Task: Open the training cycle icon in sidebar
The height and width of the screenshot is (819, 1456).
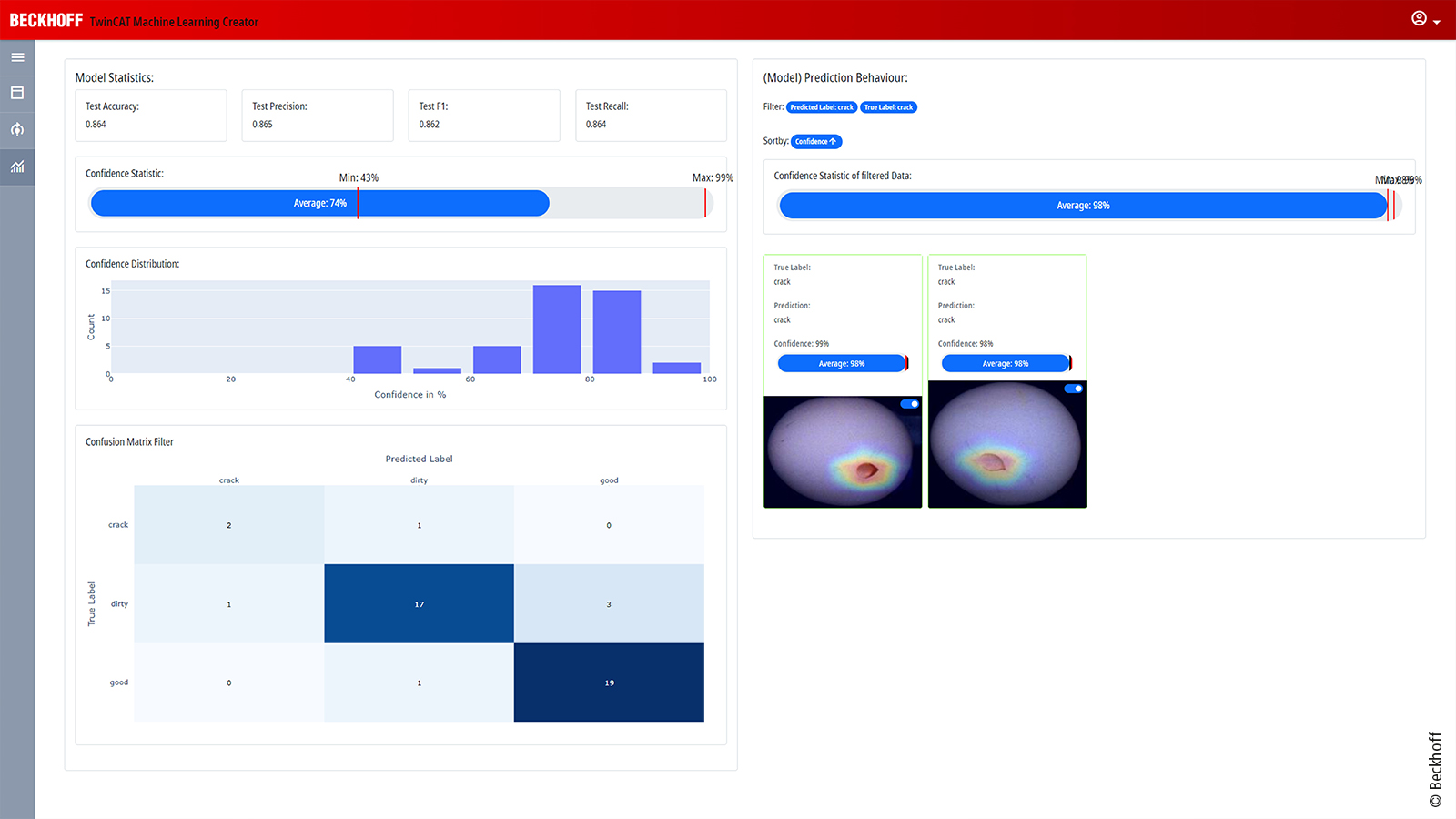Action: [17, 129]
